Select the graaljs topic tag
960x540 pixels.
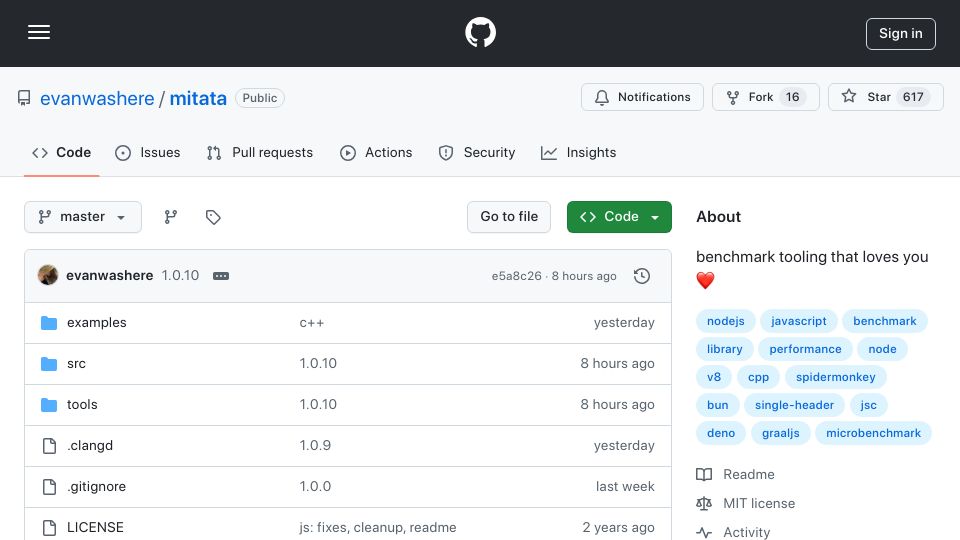[x=781, y=433]
